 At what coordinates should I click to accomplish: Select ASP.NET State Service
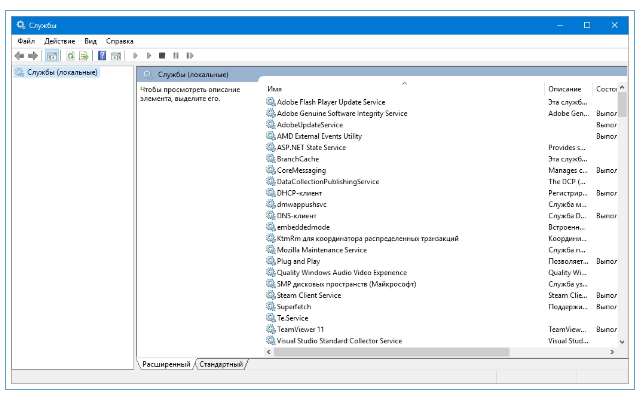311,147
